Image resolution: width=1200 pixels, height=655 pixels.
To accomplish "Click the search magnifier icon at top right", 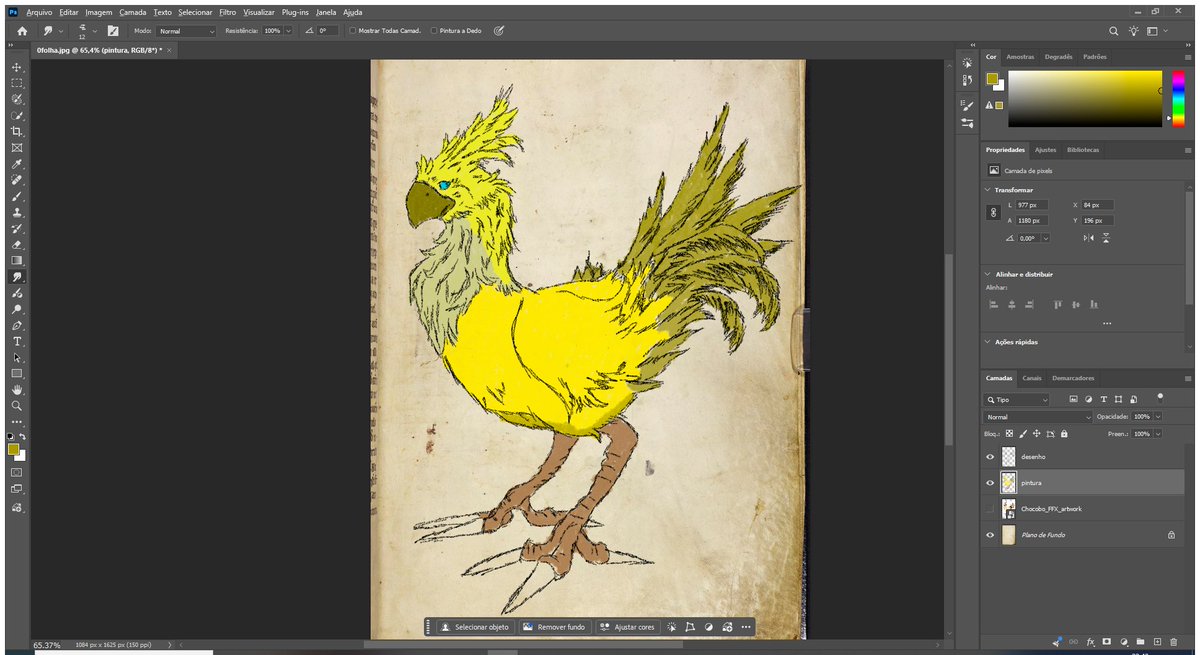I will [x=1114, y=31].
